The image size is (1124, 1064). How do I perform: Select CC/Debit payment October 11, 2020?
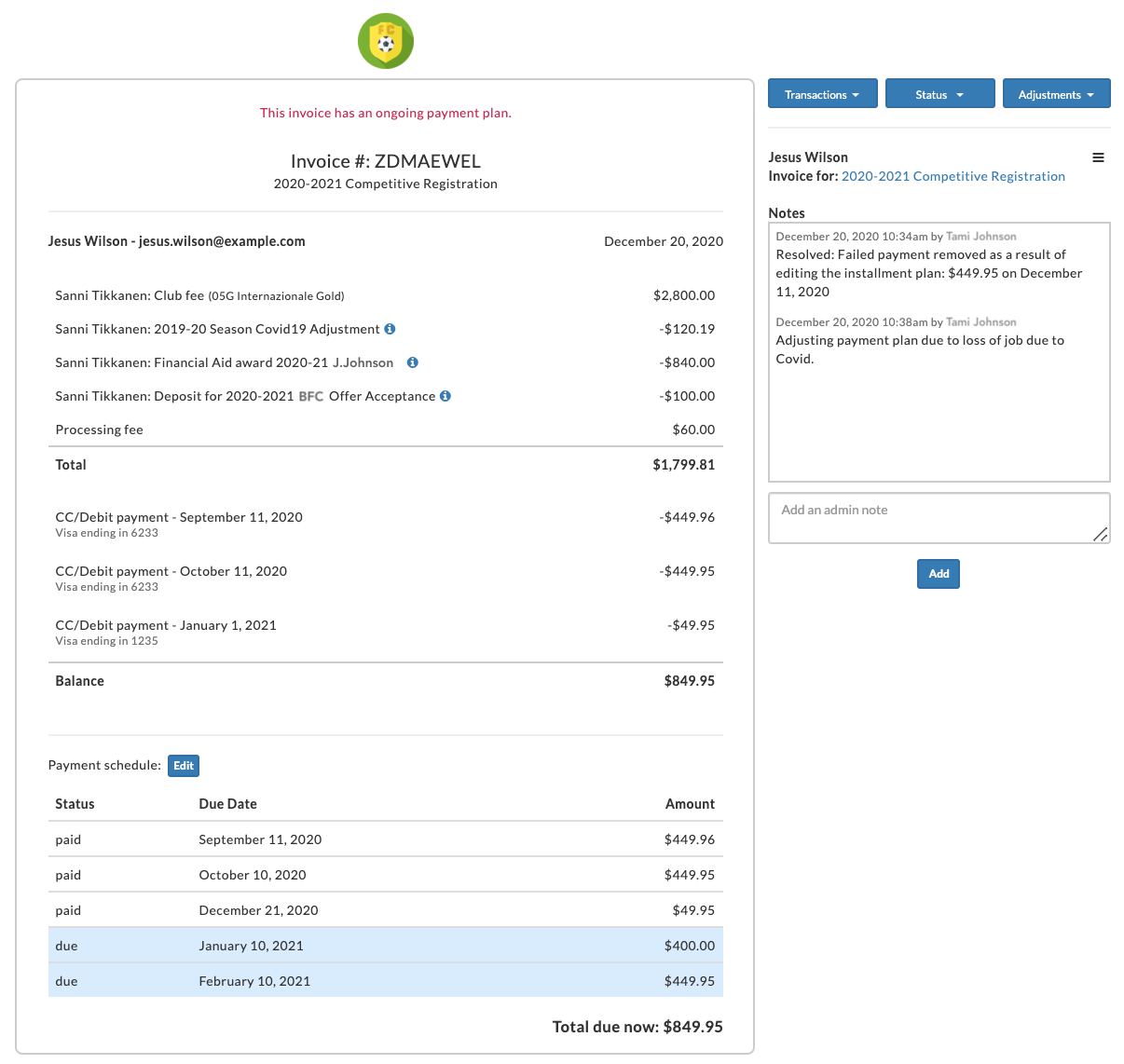tap(171, 571)
